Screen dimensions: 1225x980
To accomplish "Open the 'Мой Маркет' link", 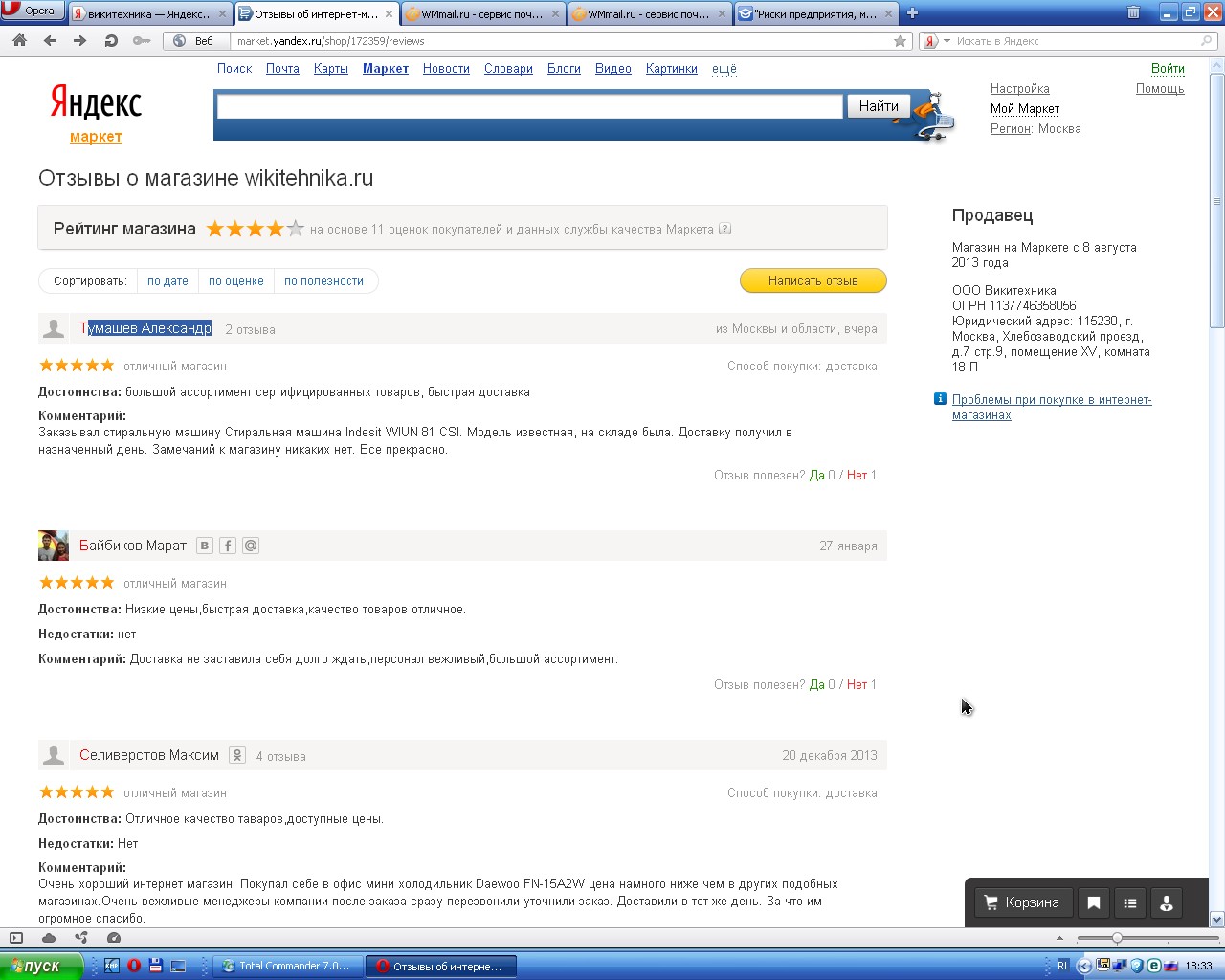I will (x=1025, y=109).
